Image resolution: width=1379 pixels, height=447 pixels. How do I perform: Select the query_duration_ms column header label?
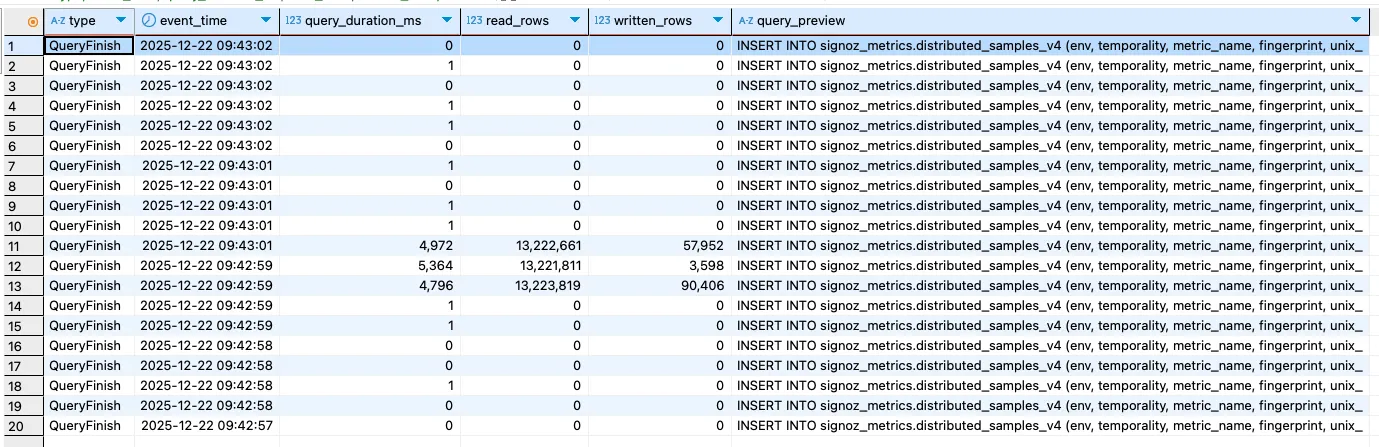pyautogui.click(x=363, y=20)
